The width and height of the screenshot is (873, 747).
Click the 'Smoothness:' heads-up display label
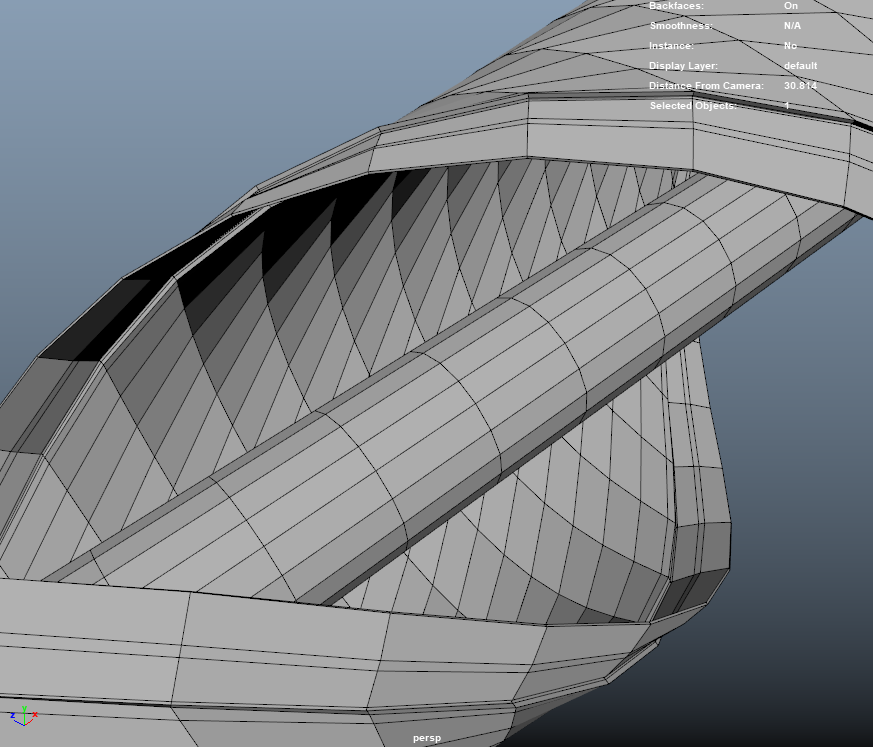681,26
